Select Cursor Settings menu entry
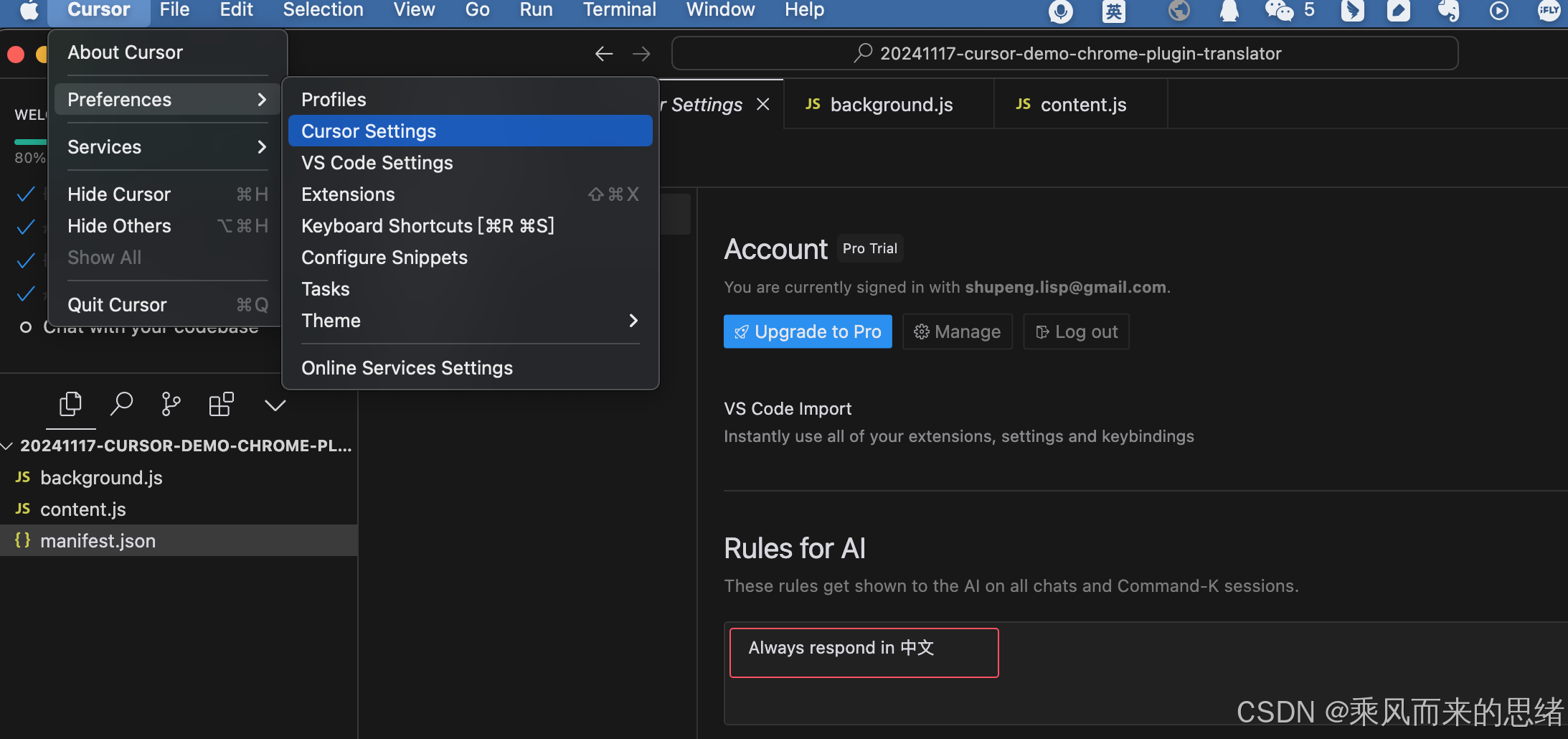The height and width of the screenshot is (739, 1568). coord(470,131)
